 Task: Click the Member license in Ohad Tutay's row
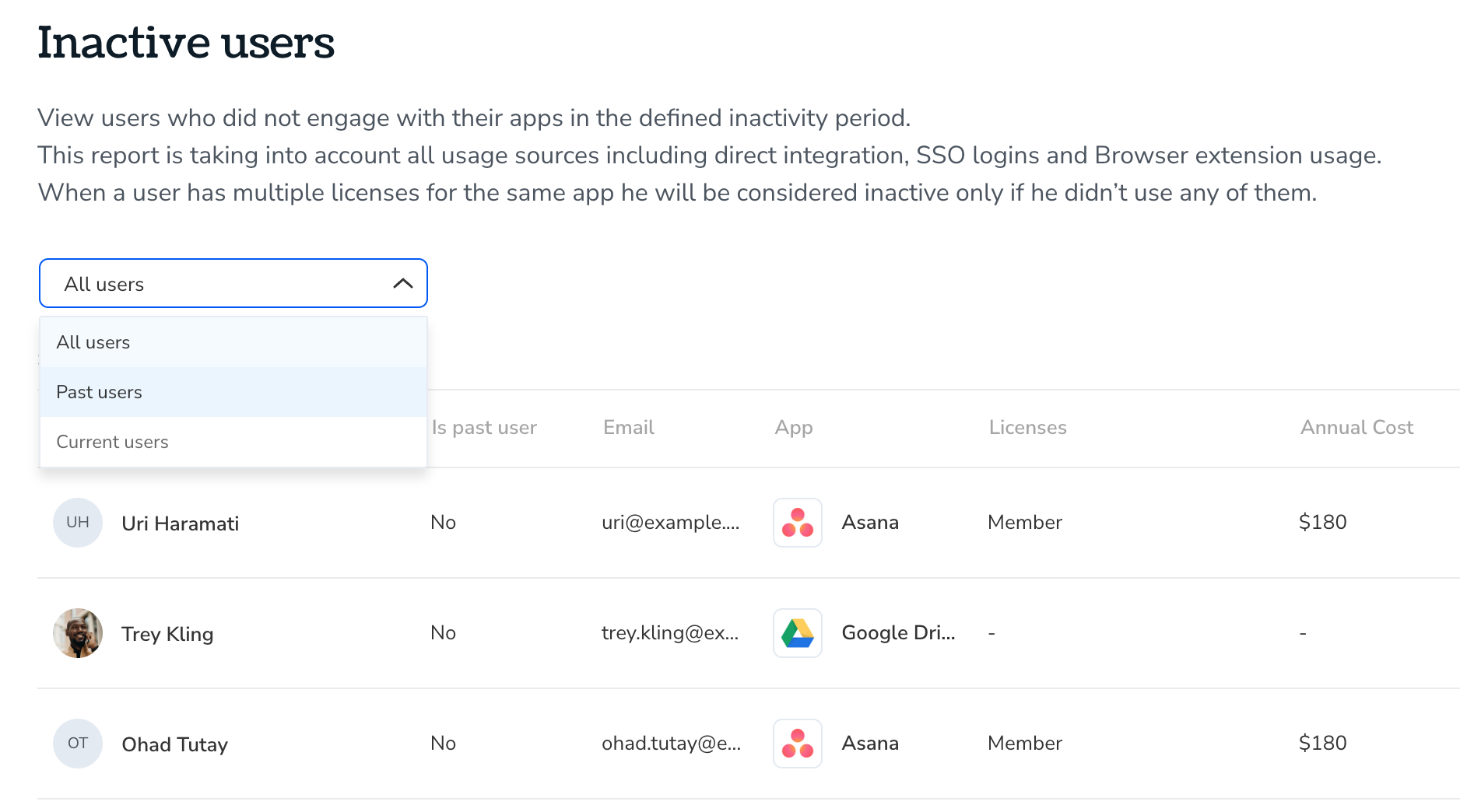pos(1025,744)
